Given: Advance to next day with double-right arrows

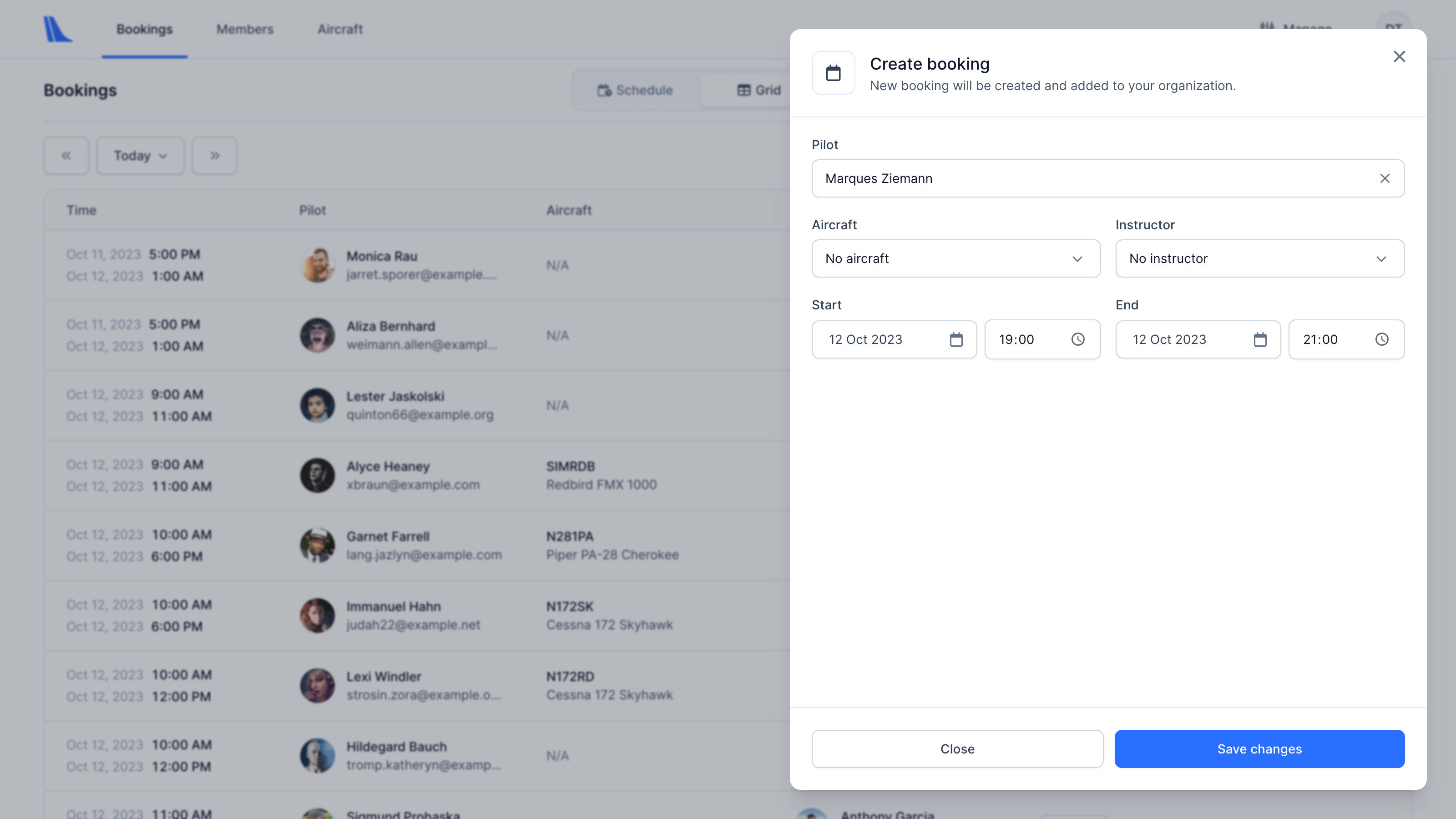Looking at the screenshot, I should tap(214, 156).
